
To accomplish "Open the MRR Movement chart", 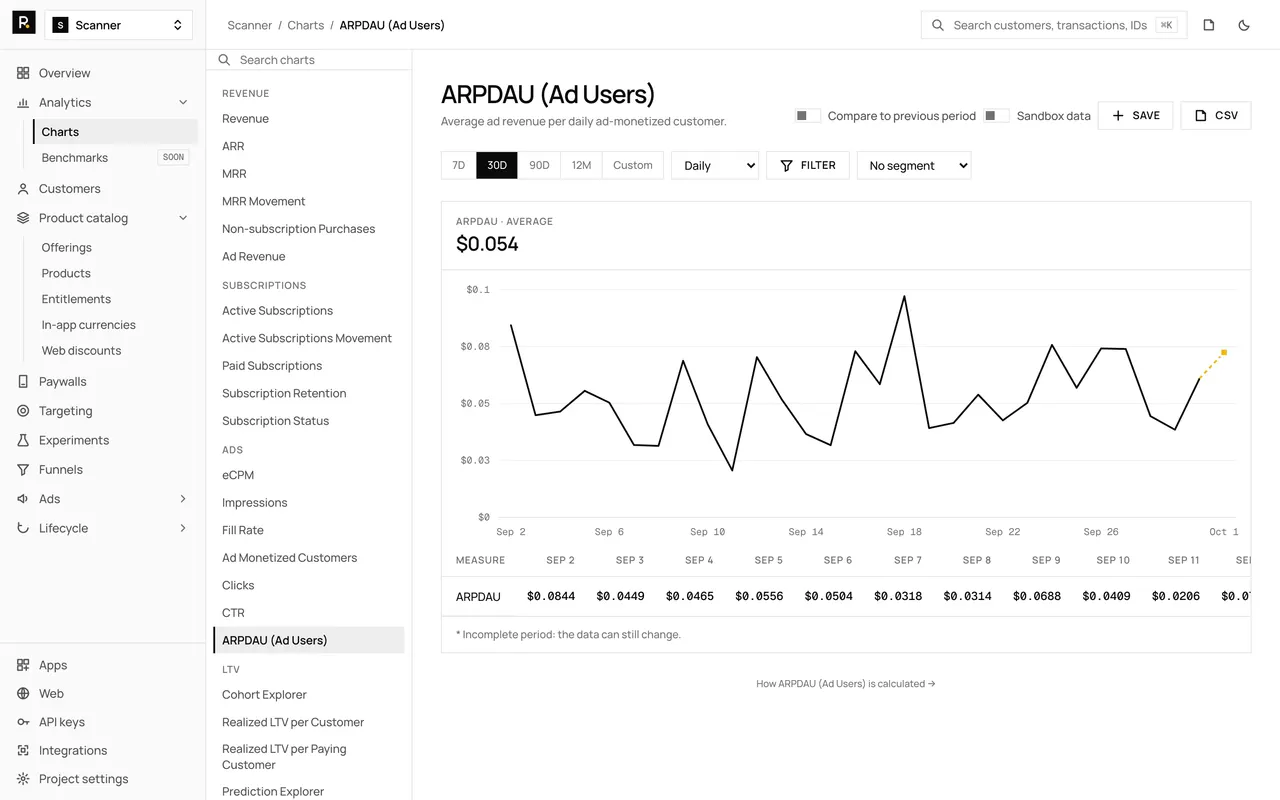I will tap(264, 201).
